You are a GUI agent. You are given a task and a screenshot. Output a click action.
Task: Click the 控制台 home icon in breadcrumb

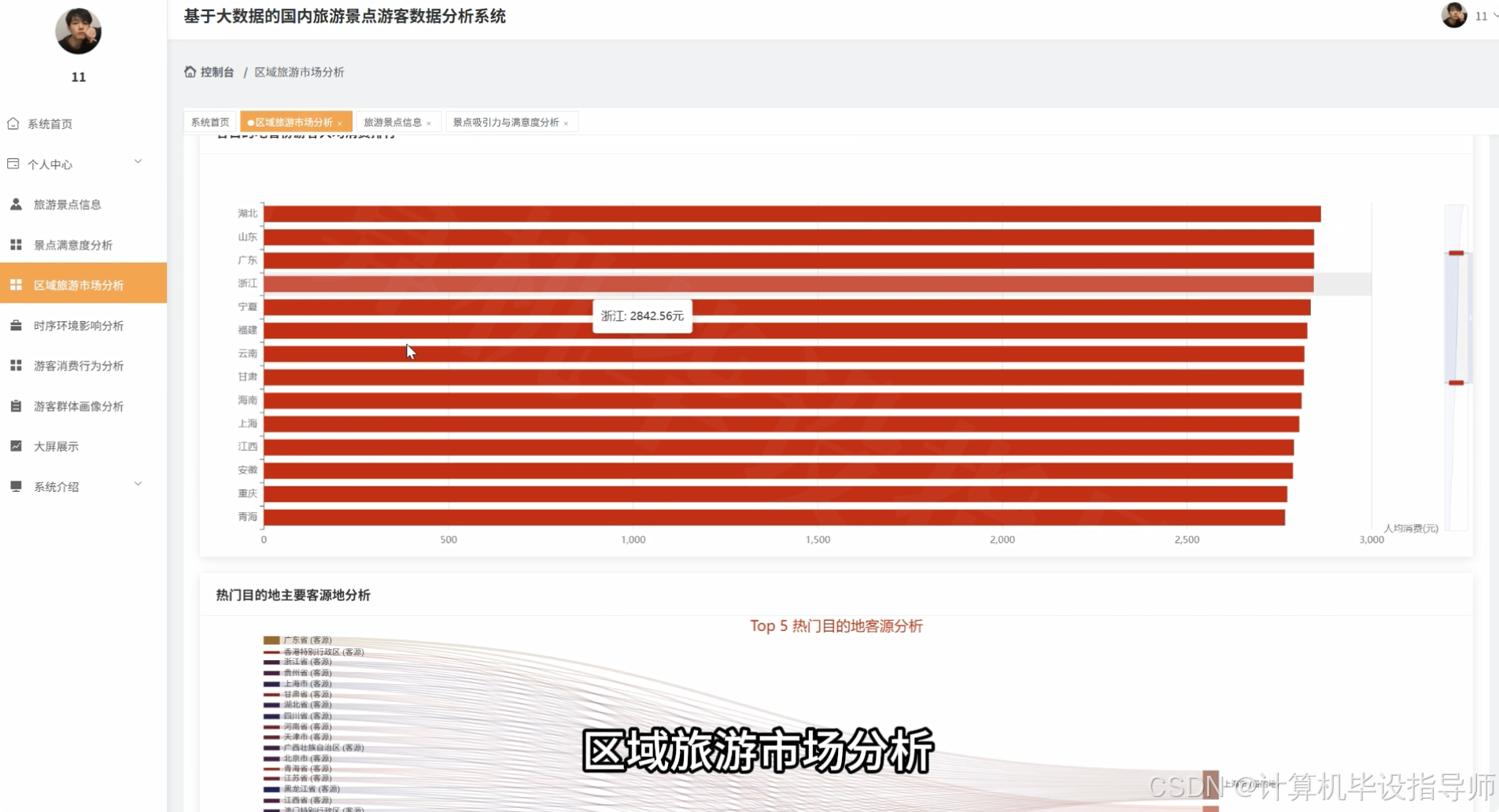click(189, 72)
